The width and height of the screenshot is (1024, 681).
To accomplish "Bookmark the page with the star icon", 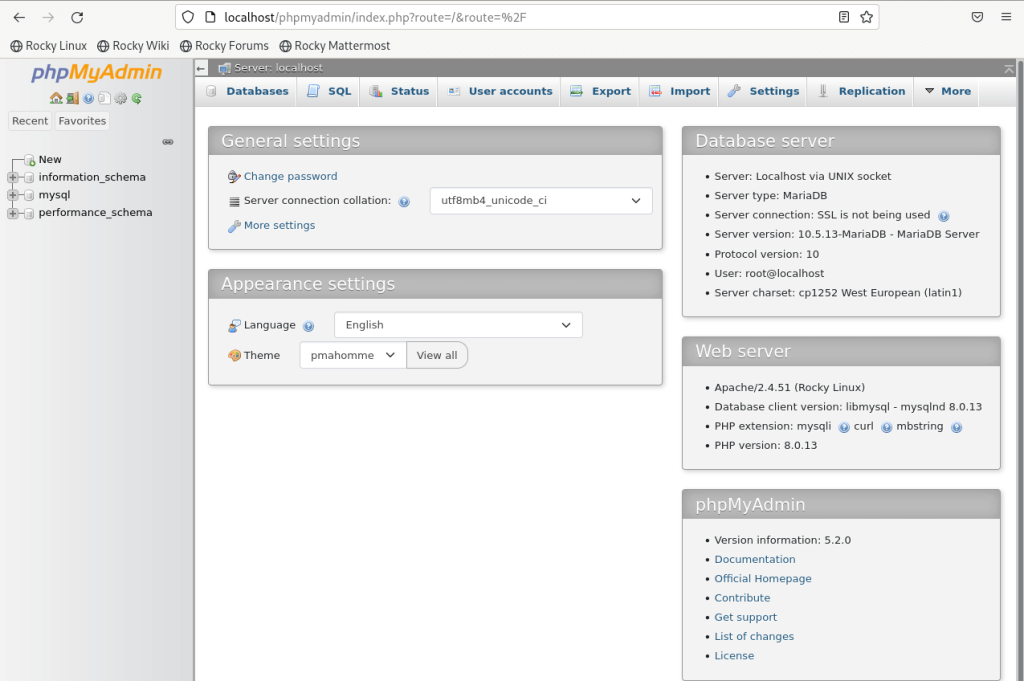I will pyautogui.click(x=866, y=17).
